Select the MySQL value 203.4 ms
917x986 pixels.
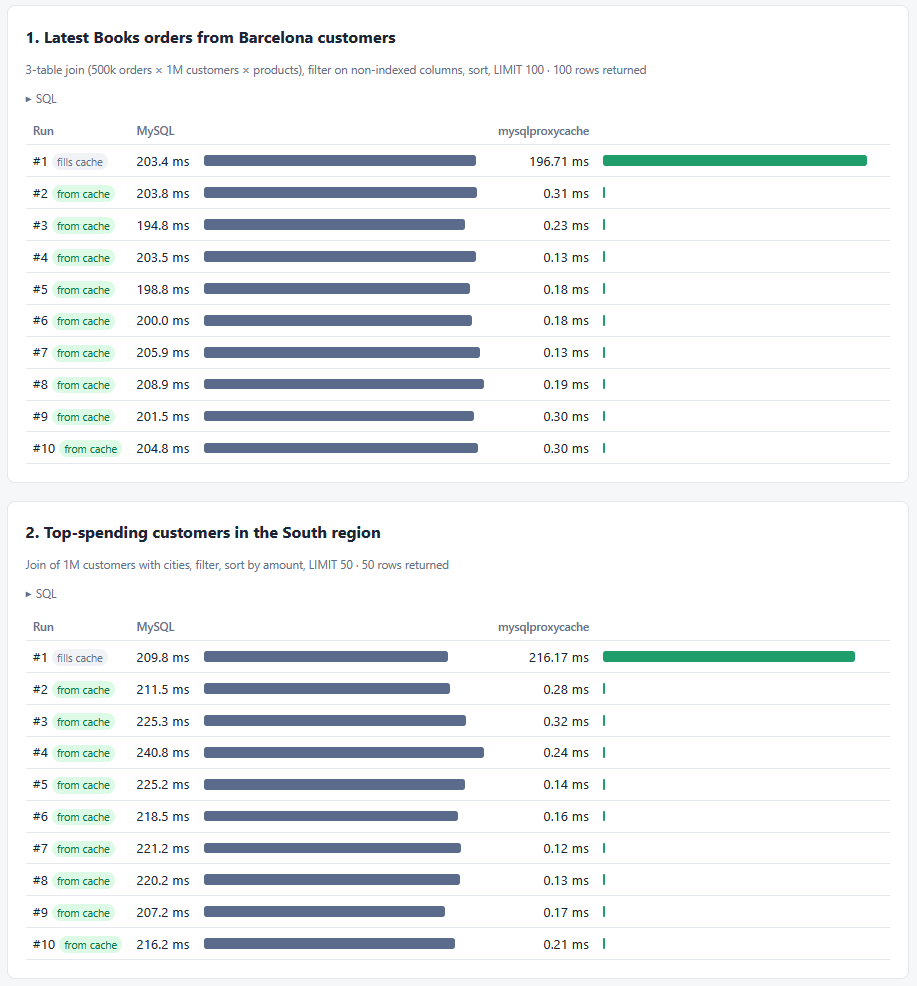pos(163,162)
